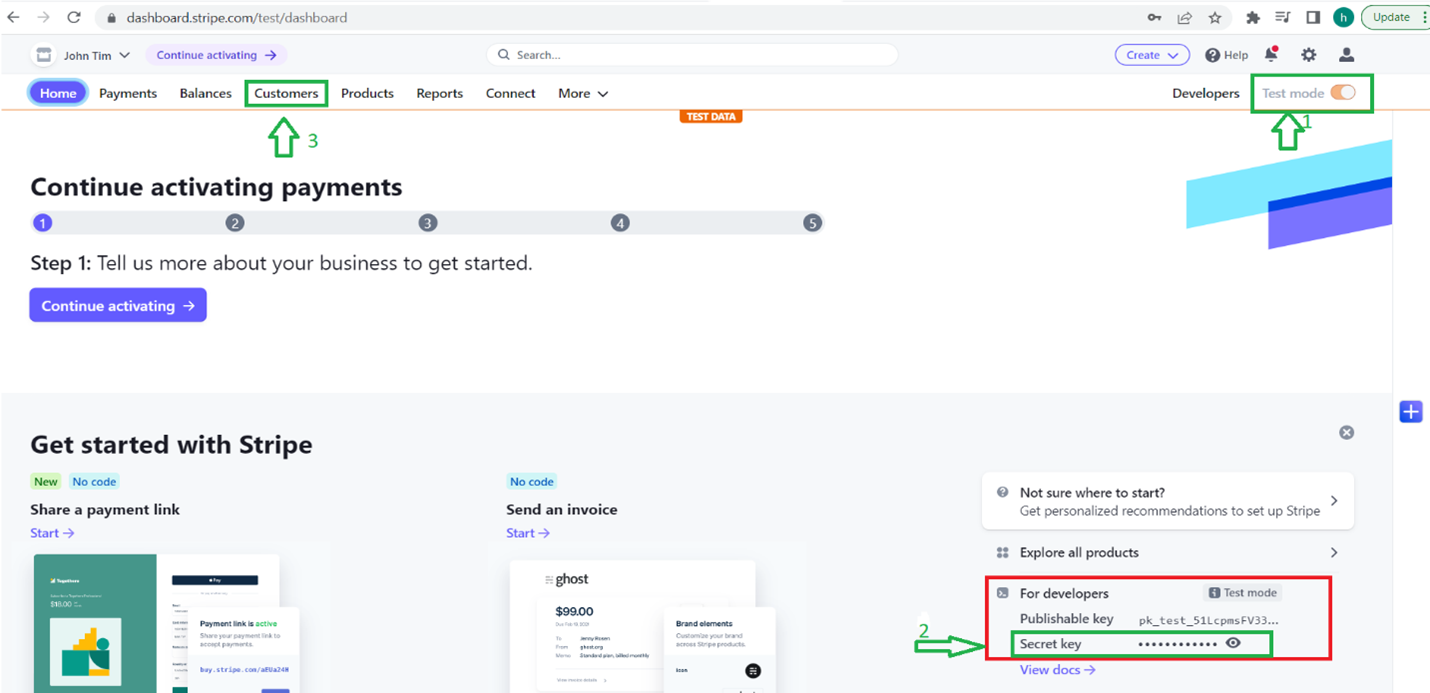
Task: Click the For developers terminal icon
Action: pos(1003,593)
